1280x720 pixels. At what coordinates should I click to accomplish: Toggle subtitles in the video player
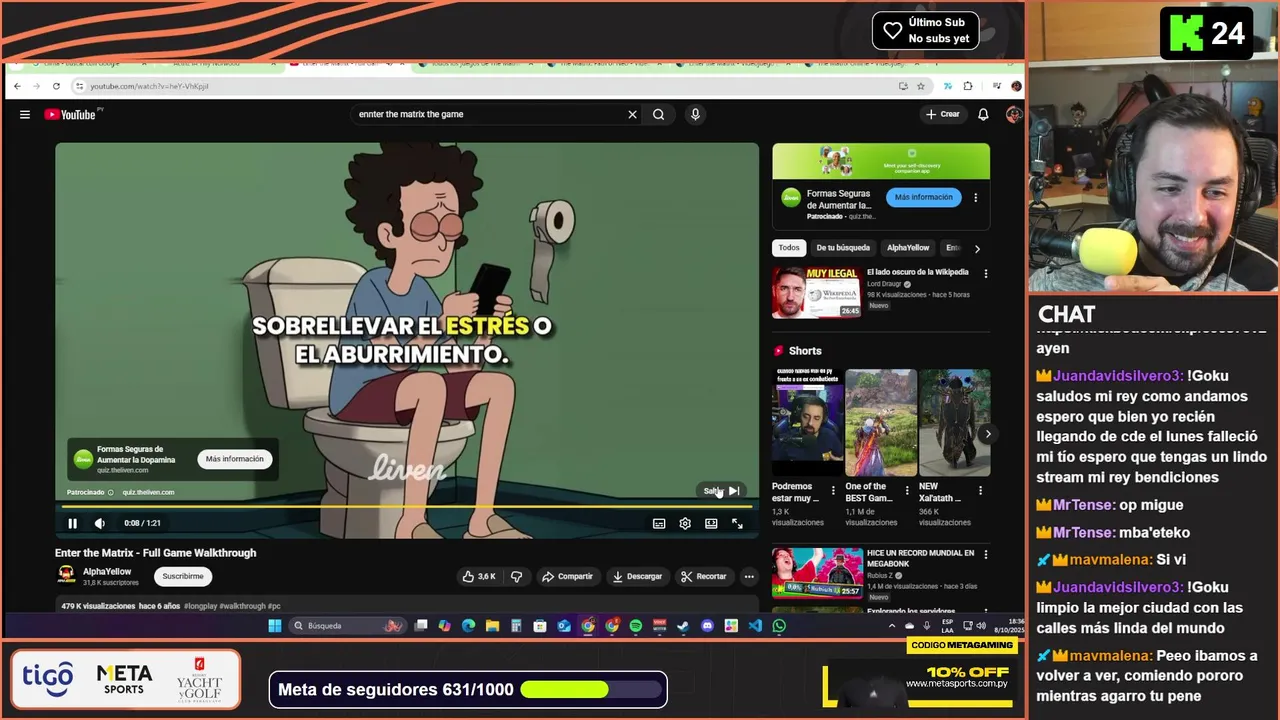click(659, 523)
